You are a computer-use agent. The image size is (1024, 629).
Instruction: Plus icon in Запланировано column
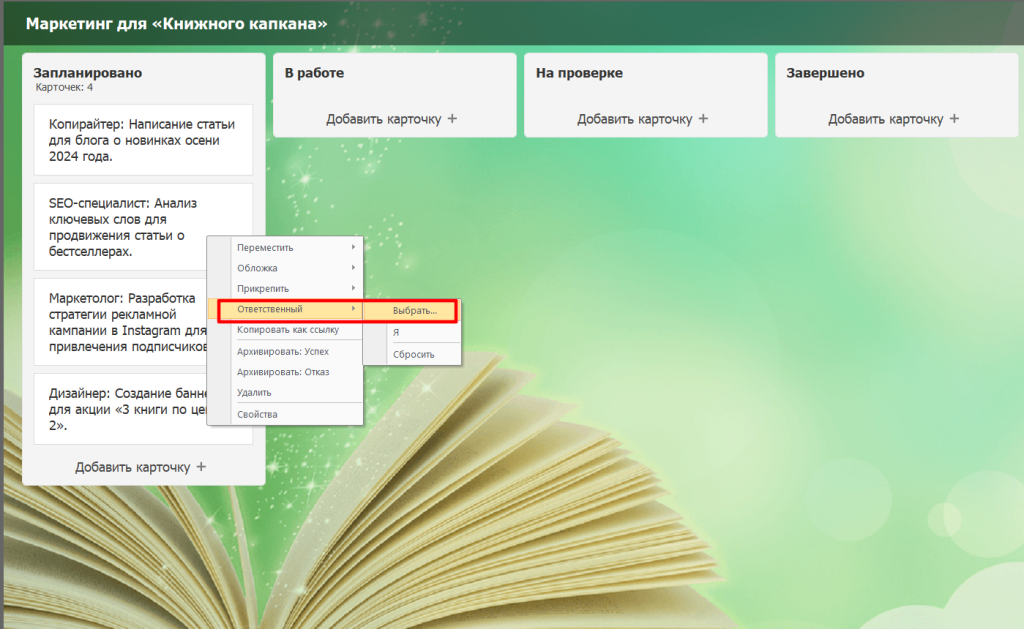[201, 466]
